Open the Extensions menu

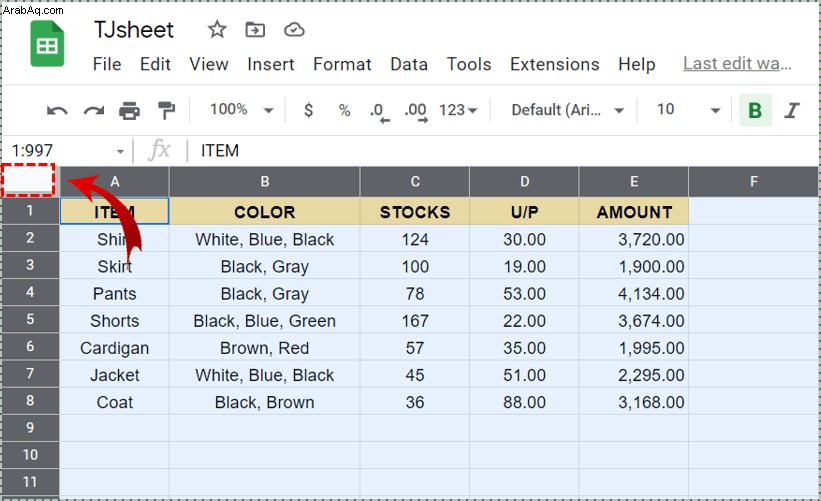pos(554,64)
